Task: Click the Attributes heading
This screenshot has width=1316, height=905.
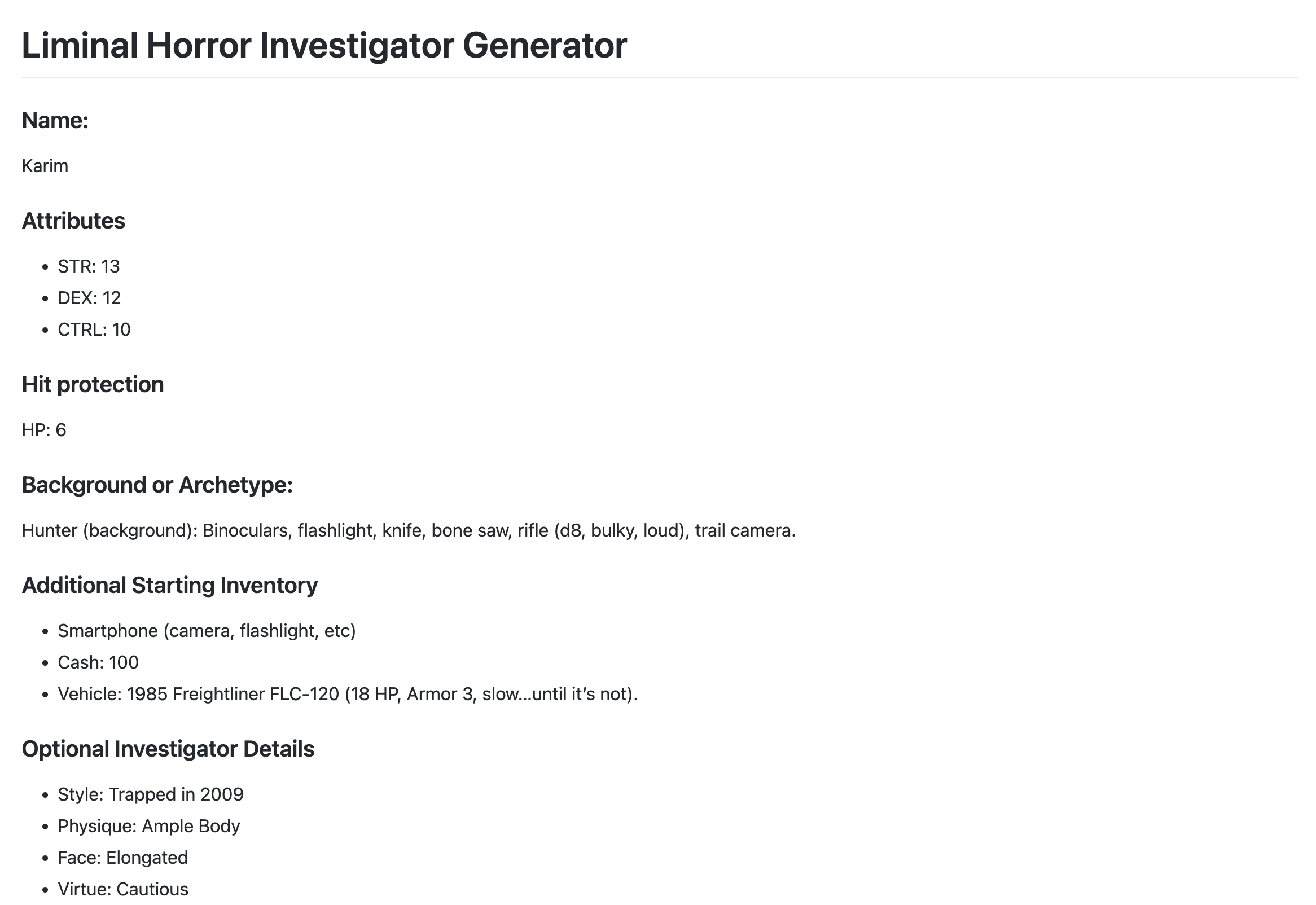Action: [73, 221]
